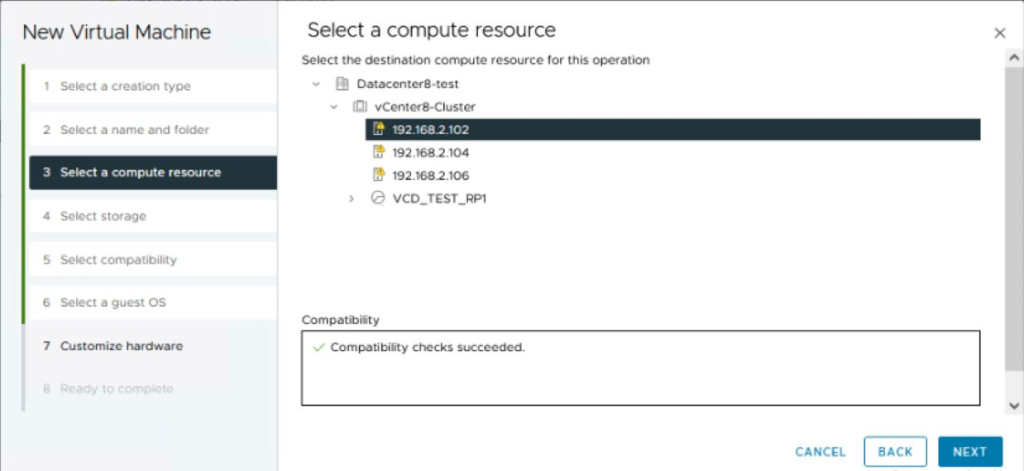
Task: Collapse the Datacenter8-test tree node
Action: pyautogui.click(x=317, y=84)
